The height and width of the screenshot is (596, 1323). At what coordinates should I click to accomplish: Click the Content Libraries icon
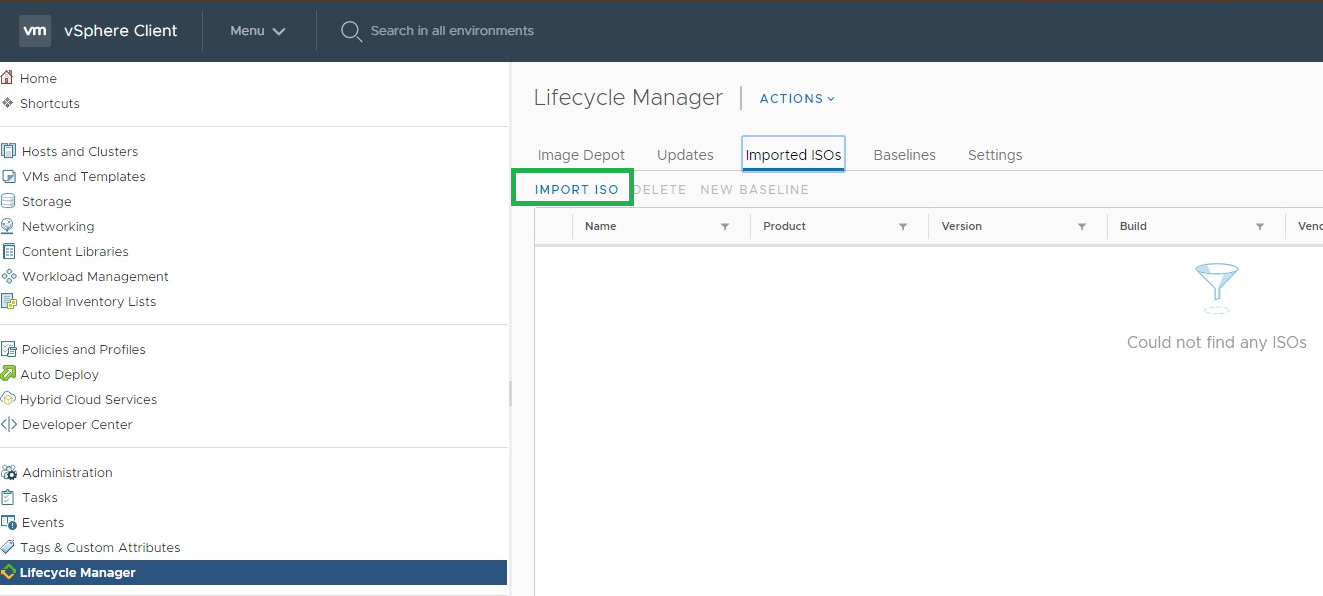pyautogui.click(x=9, y=251)
